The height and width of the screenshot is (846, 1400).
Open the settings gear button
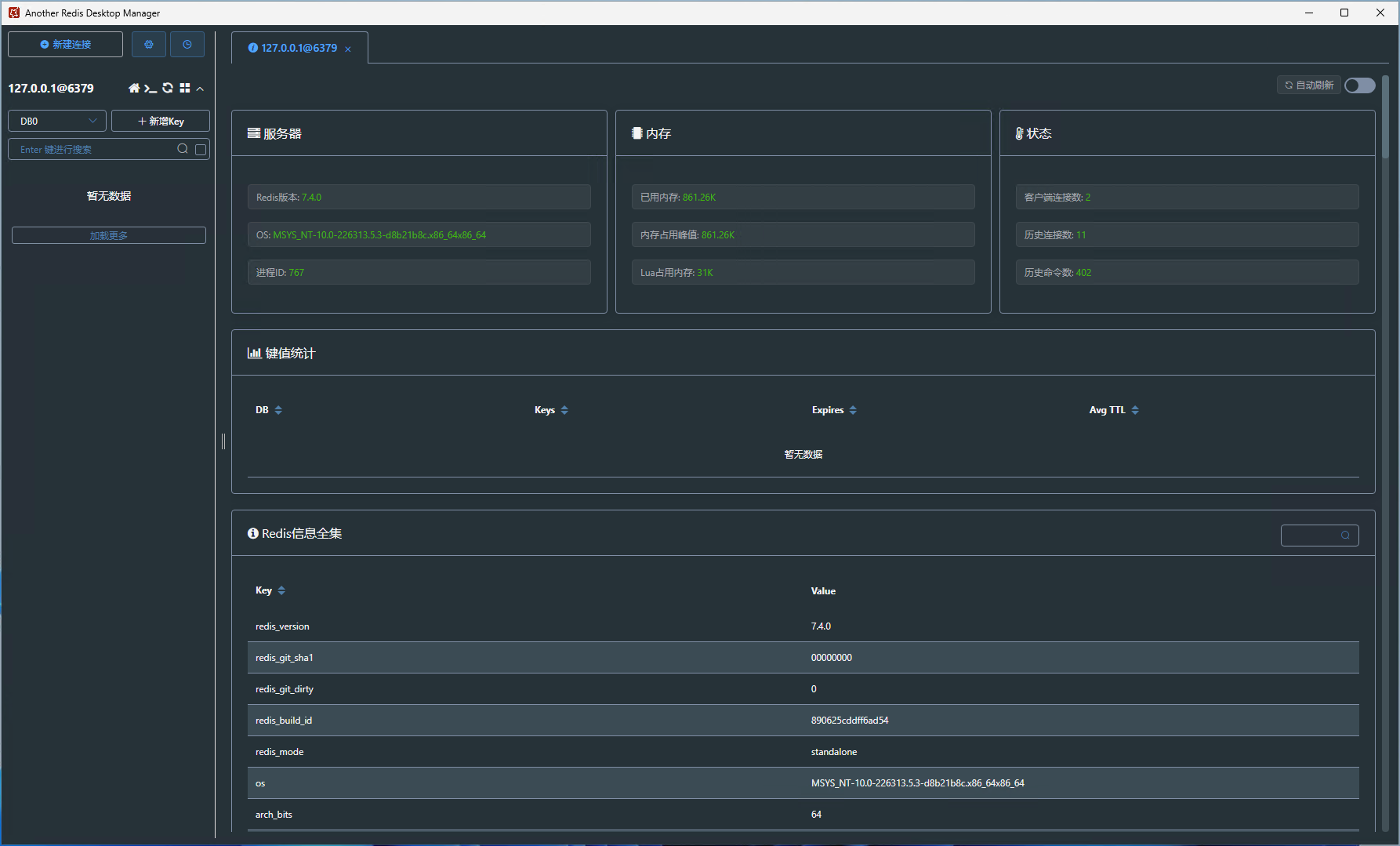pyautogui.click(x=148, y=45)
